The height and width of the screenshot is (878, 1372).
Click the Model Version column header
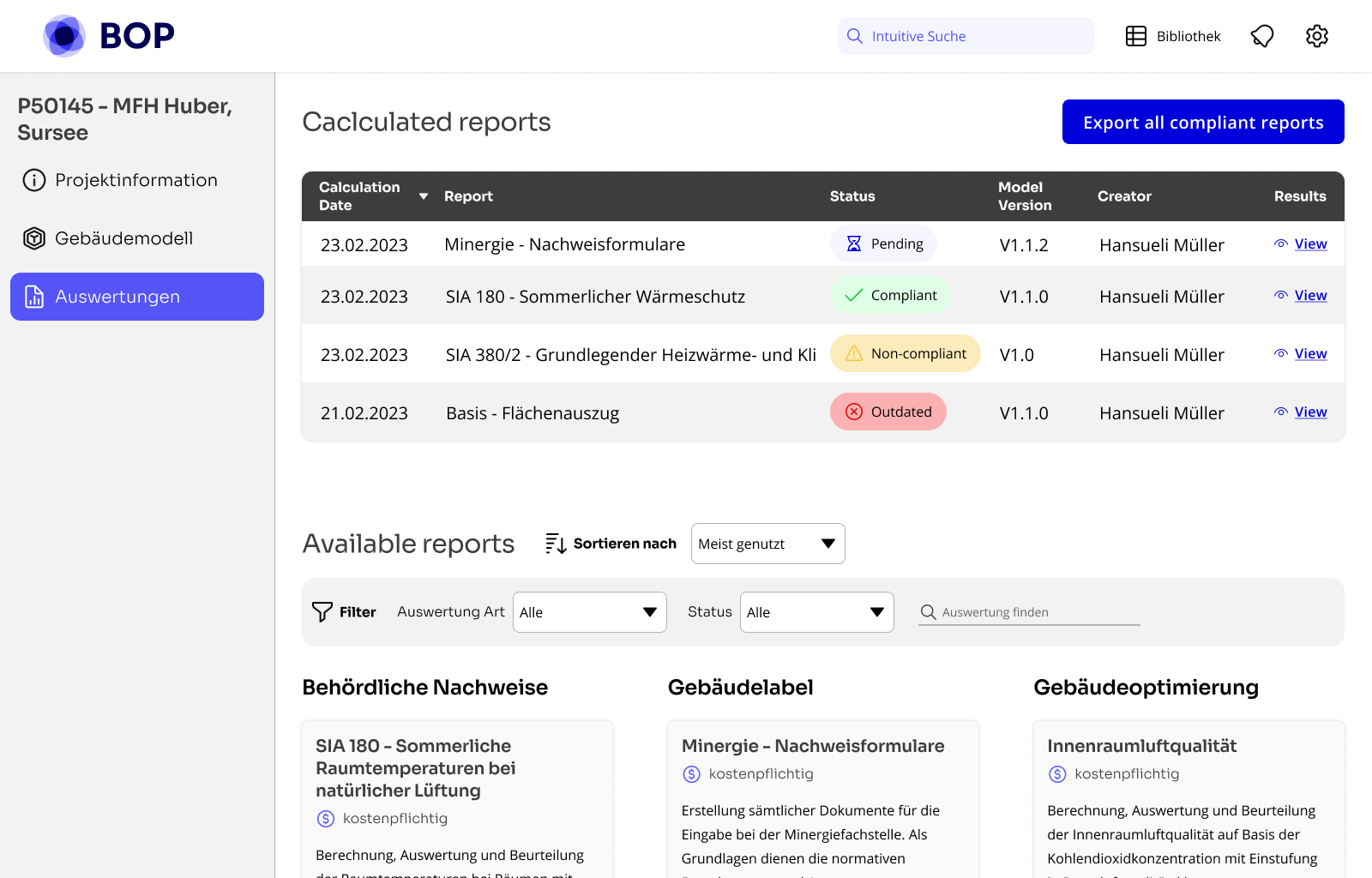click(1025, 196)
